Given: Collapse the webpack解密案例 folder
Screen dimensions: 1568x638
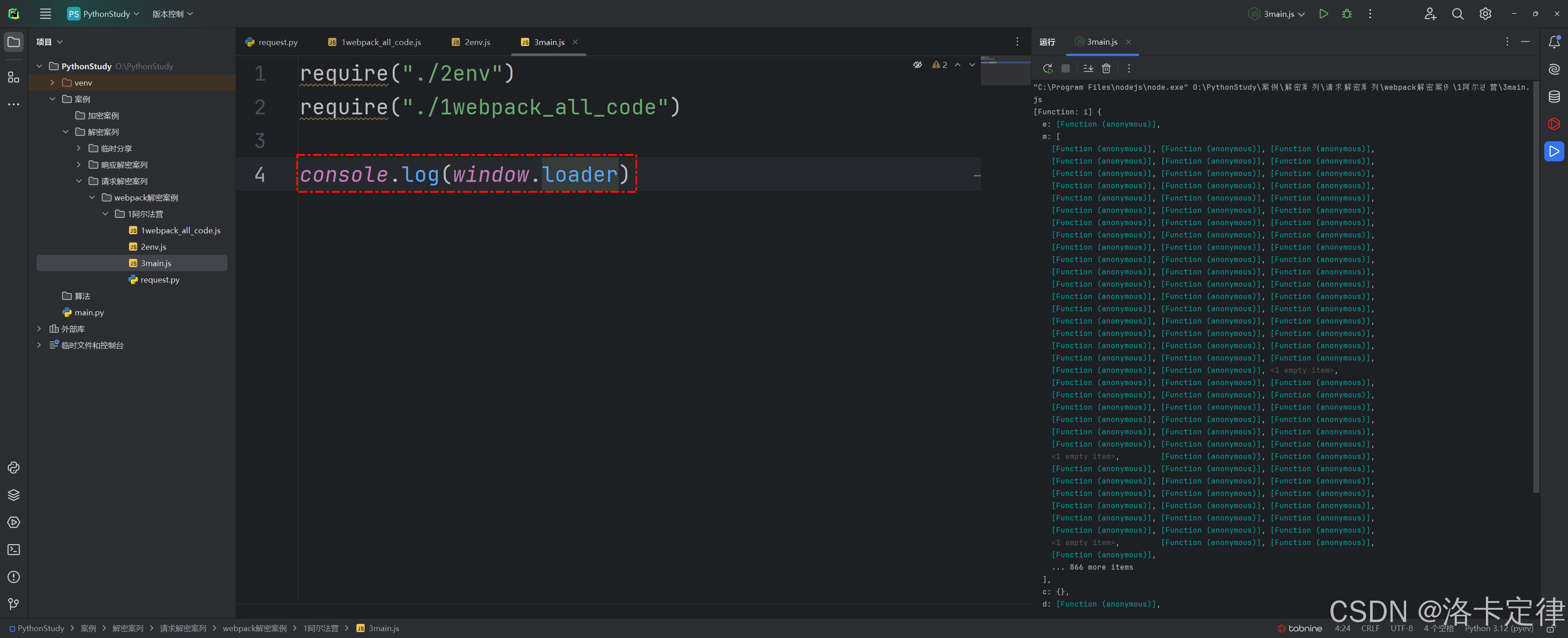Looking at the screenshot, I should [92, 197].
